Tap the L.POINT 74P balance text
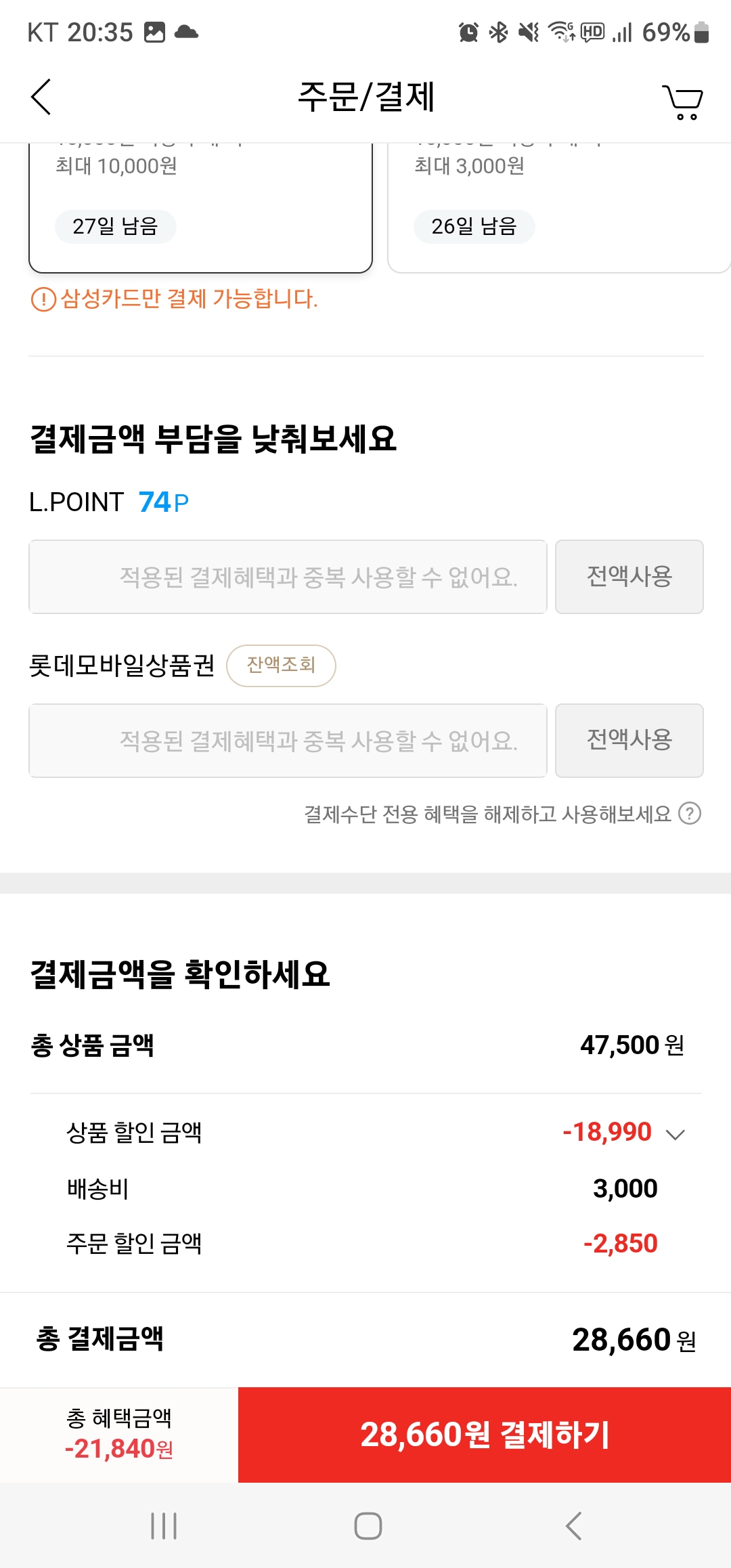Viewport: 731px width, 1568px height. click(163, 502)
